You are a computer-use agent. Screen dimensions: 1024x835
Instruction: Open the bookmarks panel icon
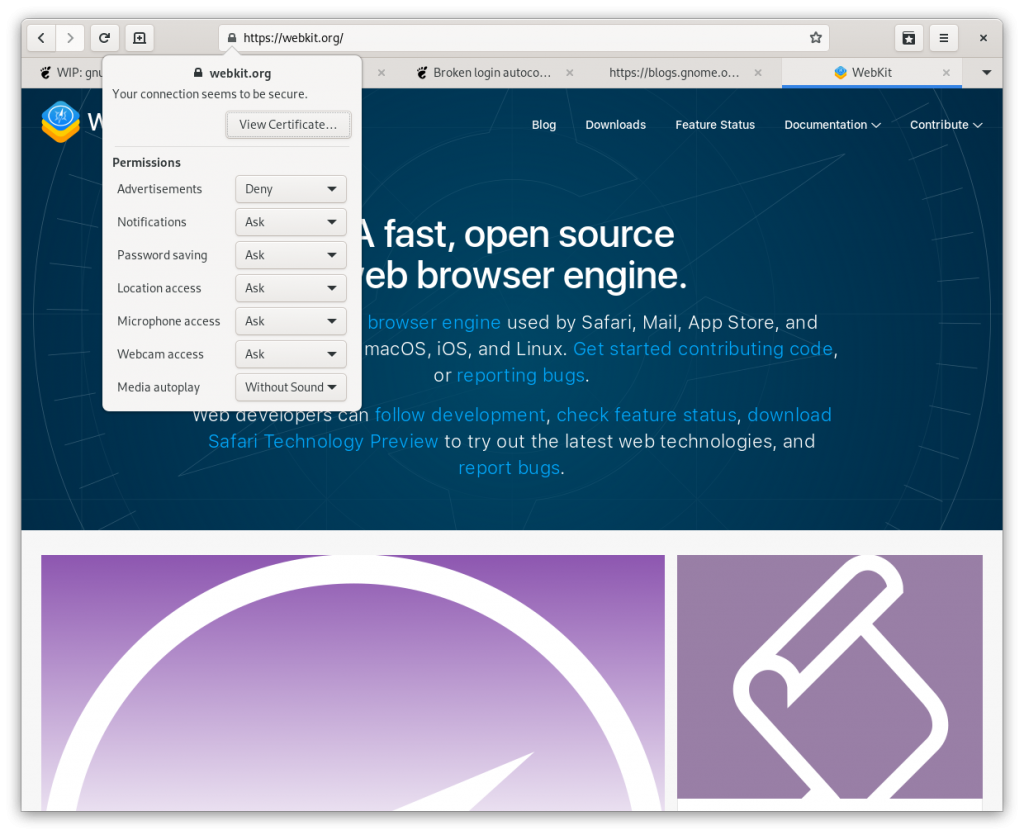pos(909,38)
